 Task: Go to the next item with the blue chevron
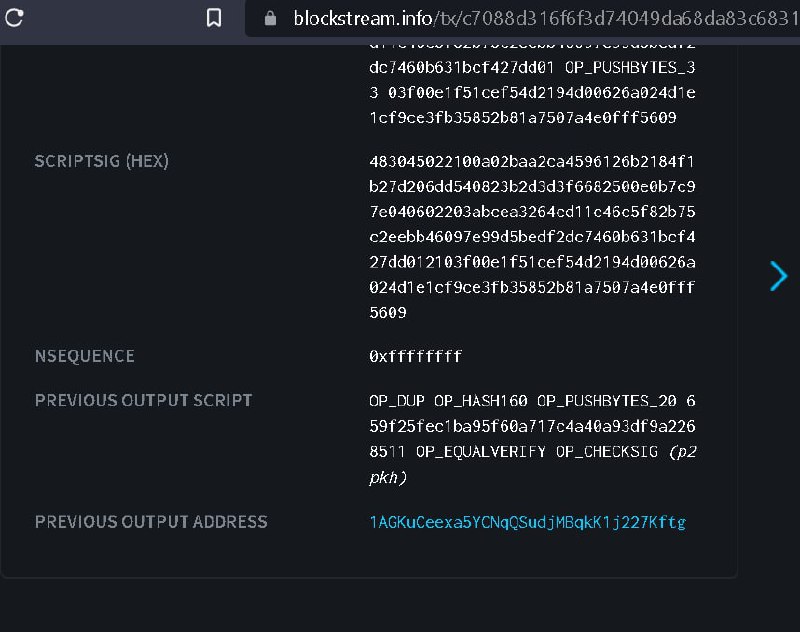click(x=778, y=276)
